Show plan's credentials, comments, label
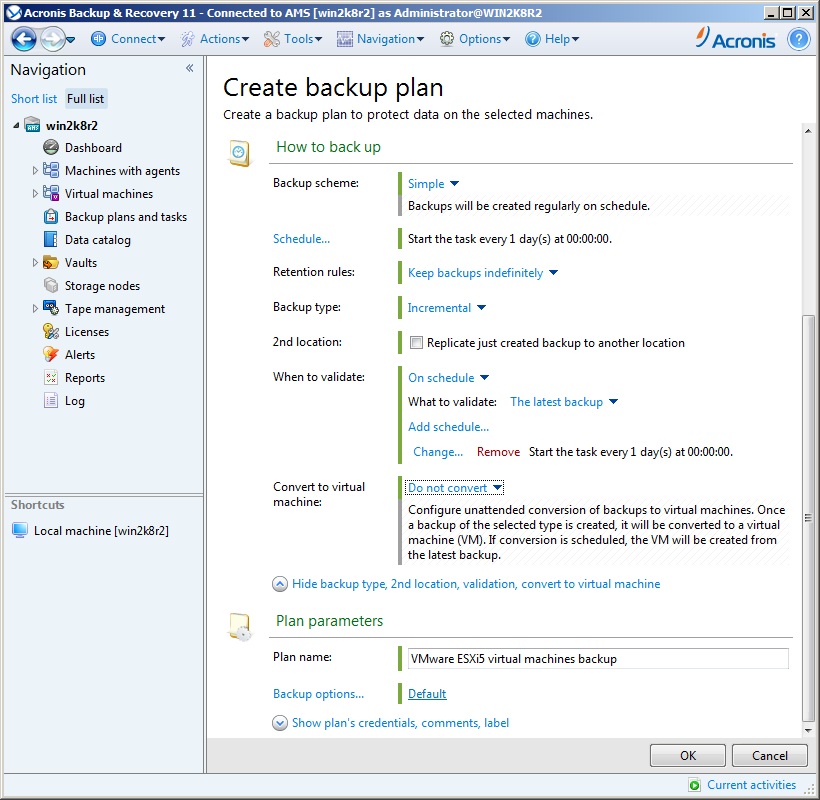820x800 pixels. (x=390, y=723)
